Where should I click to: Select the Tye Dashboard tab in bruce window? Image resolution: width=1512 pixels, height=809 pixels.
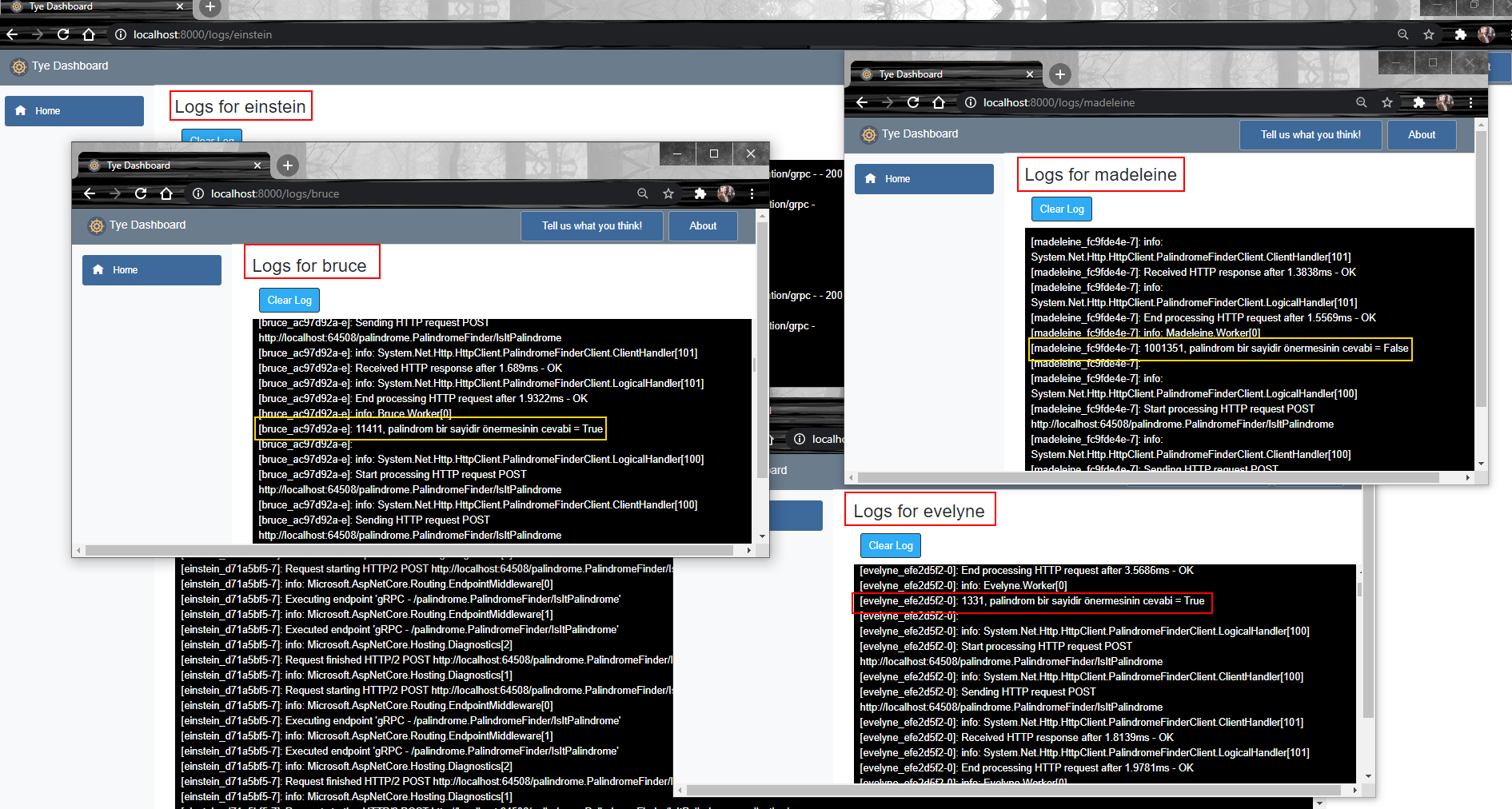pos(174,165)
